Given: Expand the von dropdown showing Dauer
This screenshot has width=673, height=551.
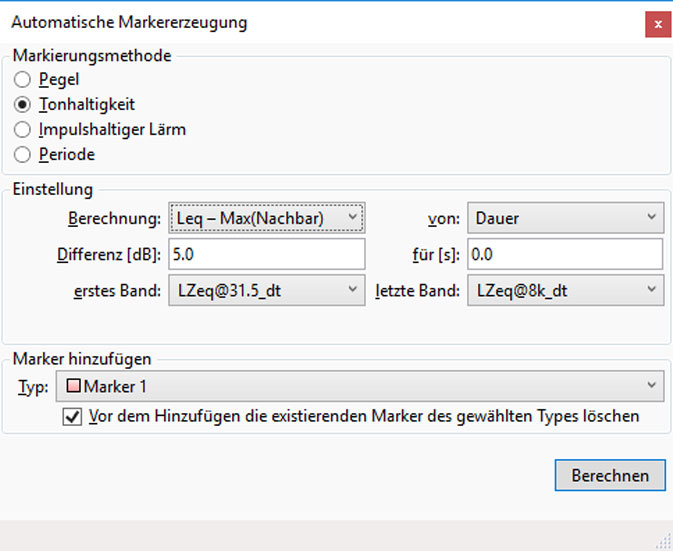Looking at the screenshot, I should tap(564, 217).
